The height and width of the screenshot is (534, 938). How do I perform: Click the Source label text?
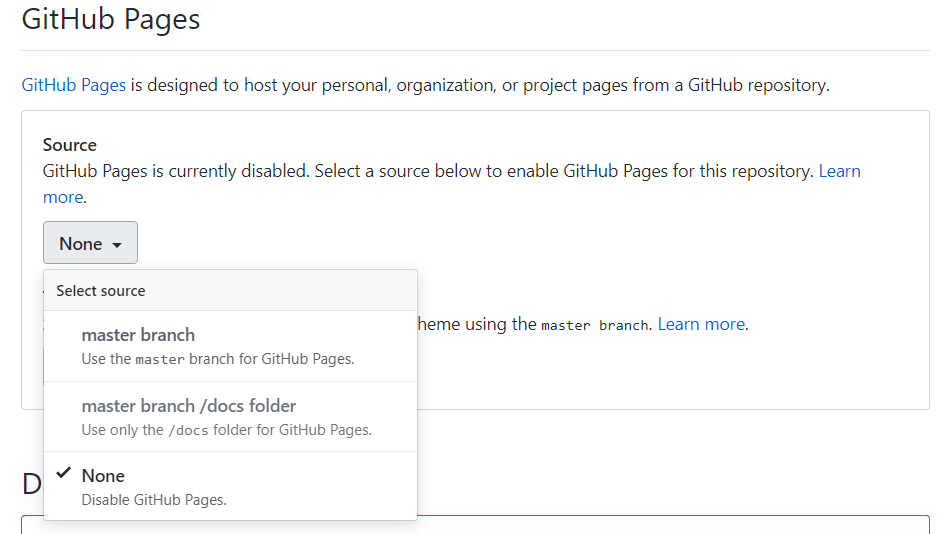pyautogui.click(x=69, y=145)
